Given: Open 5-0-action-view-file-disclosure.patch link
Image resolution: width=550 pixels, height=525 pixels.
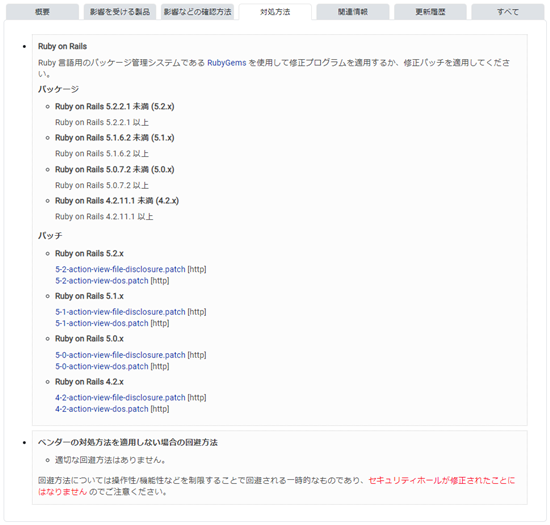Looking at the screenshot, I should pyautogui.click(x=120, y=355).
